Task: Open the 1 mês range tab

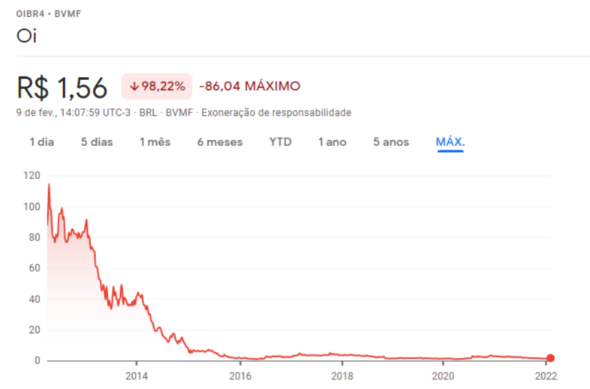Action: click(x=155, y=142)
